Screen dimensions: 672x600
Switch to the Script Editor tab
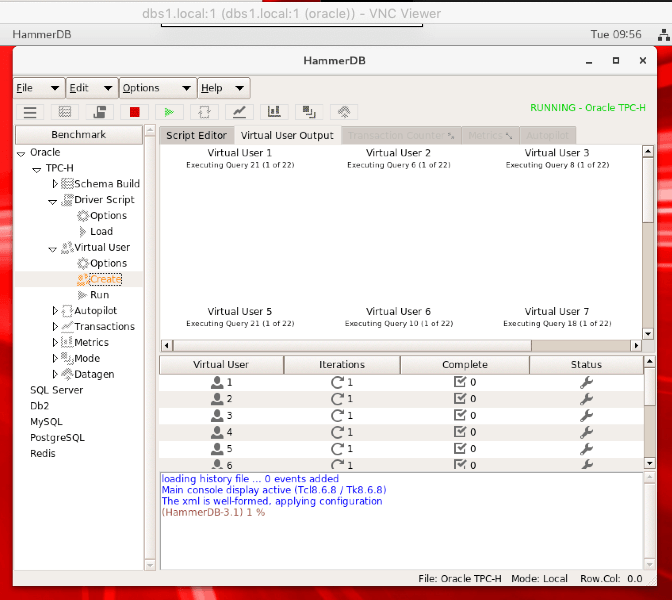tap(196, 135)
